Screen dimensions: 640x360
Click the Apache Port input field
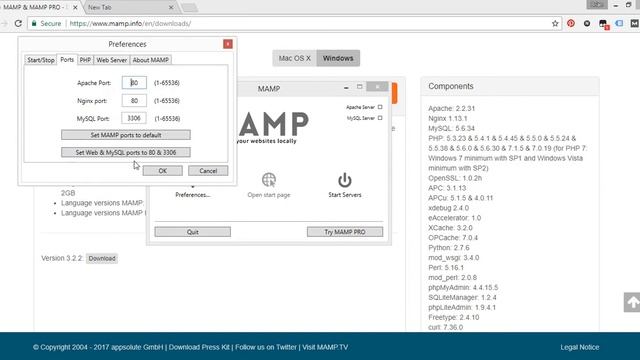click(x=134, y=82)
